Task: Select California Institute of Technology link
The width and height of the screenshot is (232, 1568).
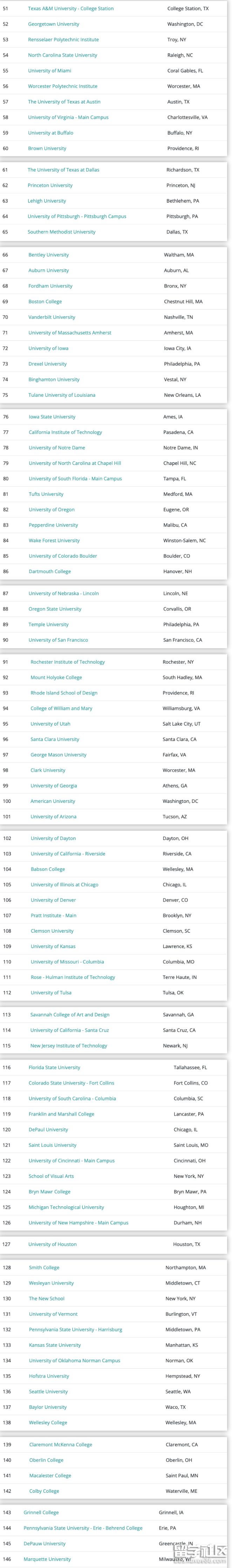Action: (65, 432)
